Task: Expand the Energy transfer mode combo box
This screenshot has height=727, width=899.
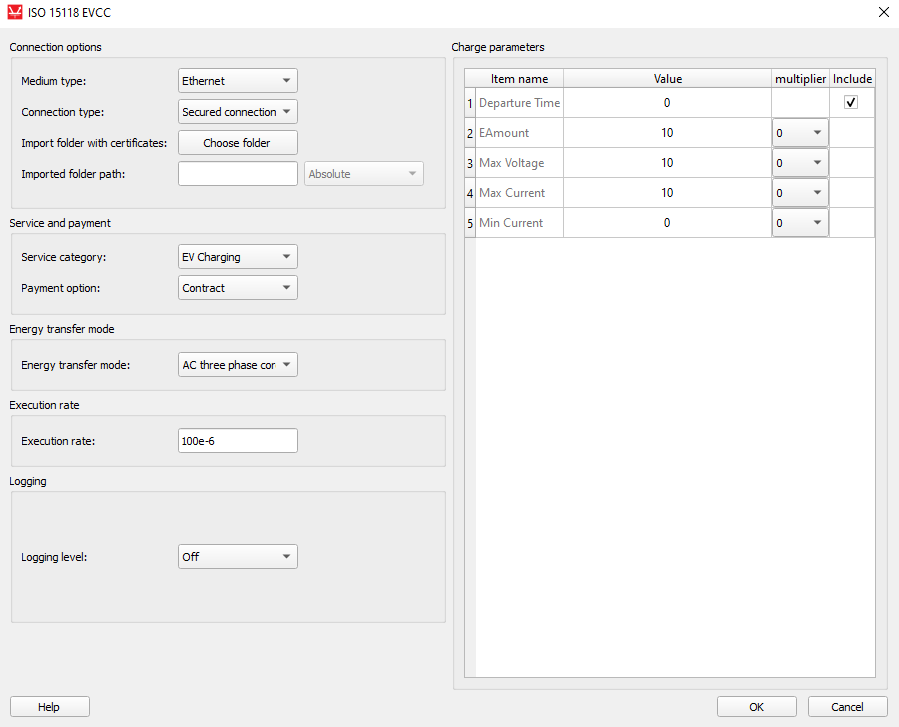Action: coord(237,365)
